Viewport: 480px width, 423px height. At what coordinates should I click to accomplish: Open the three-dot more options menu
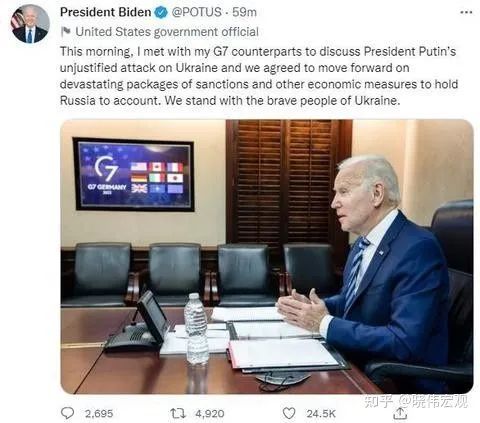click(x=466, y=13)
